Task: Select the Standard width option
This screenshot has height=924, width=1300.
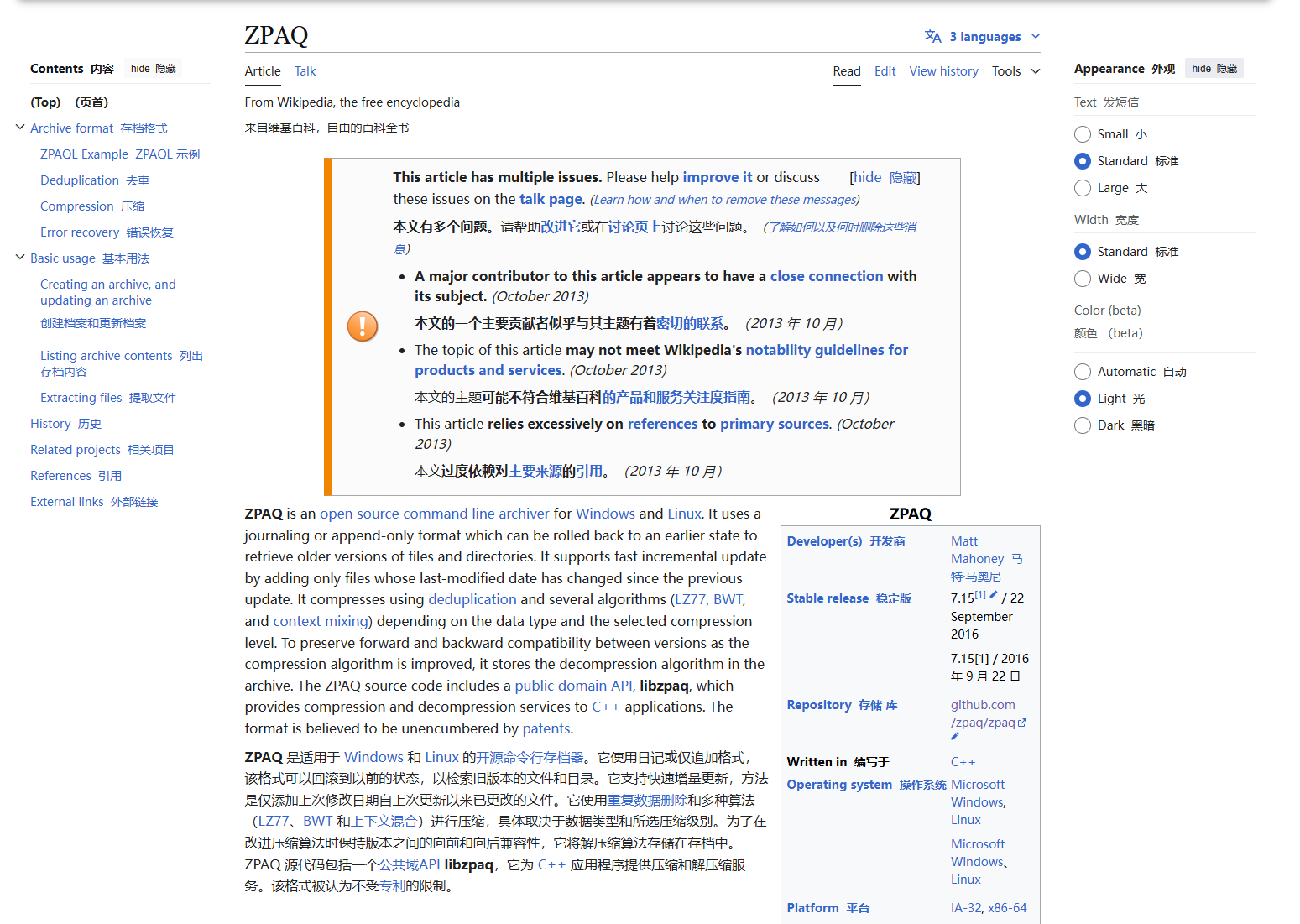Action: (1083, 252)
